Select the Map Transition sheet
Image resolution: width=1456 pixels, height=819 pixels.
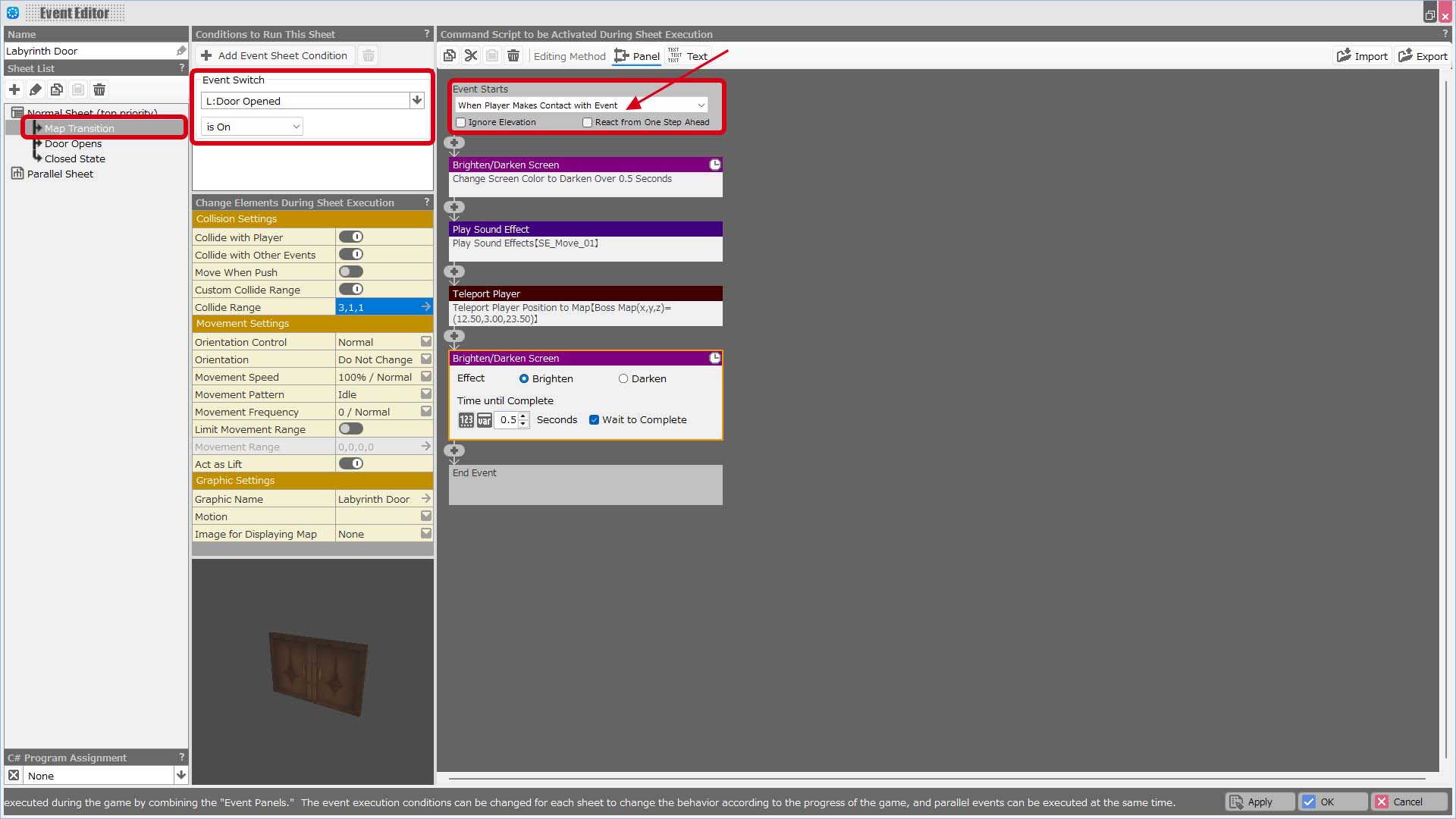click(79, 128)
